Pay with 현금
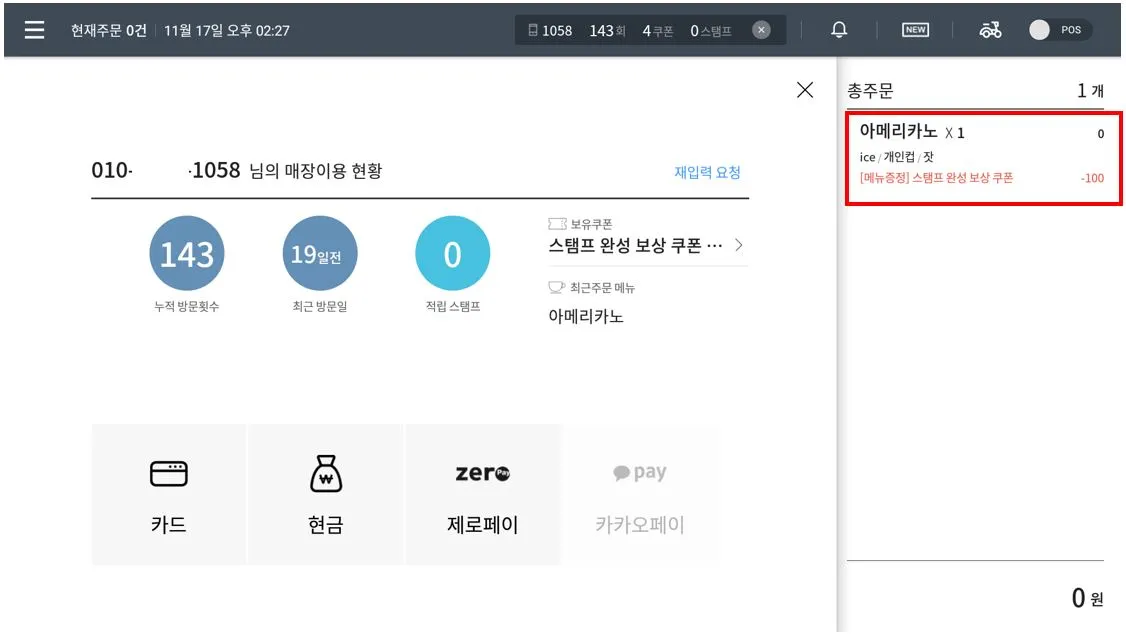The image size is (1126, 635). pos(326,494)
